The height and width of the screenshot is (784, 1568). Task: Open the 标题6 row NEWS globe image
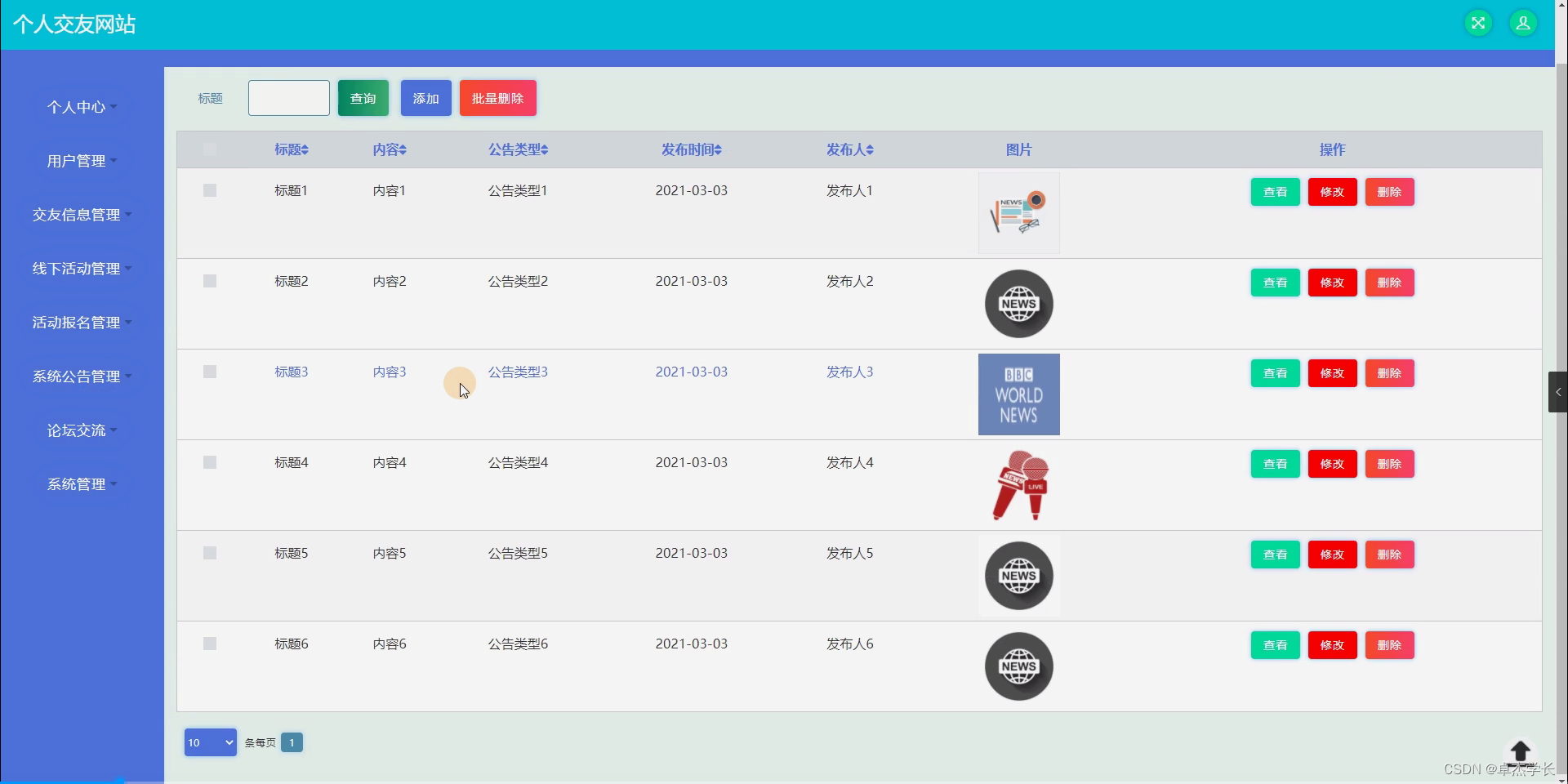[x=1019, y=666]
